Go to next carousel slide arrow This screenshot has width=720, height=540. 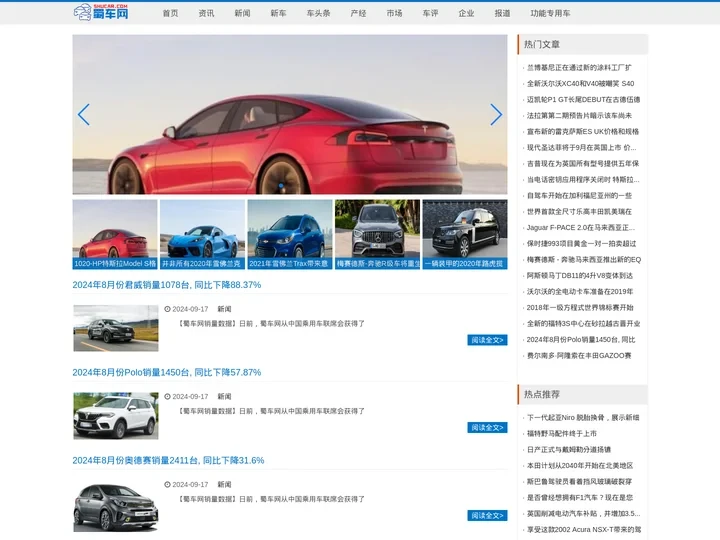coord(496,114)
